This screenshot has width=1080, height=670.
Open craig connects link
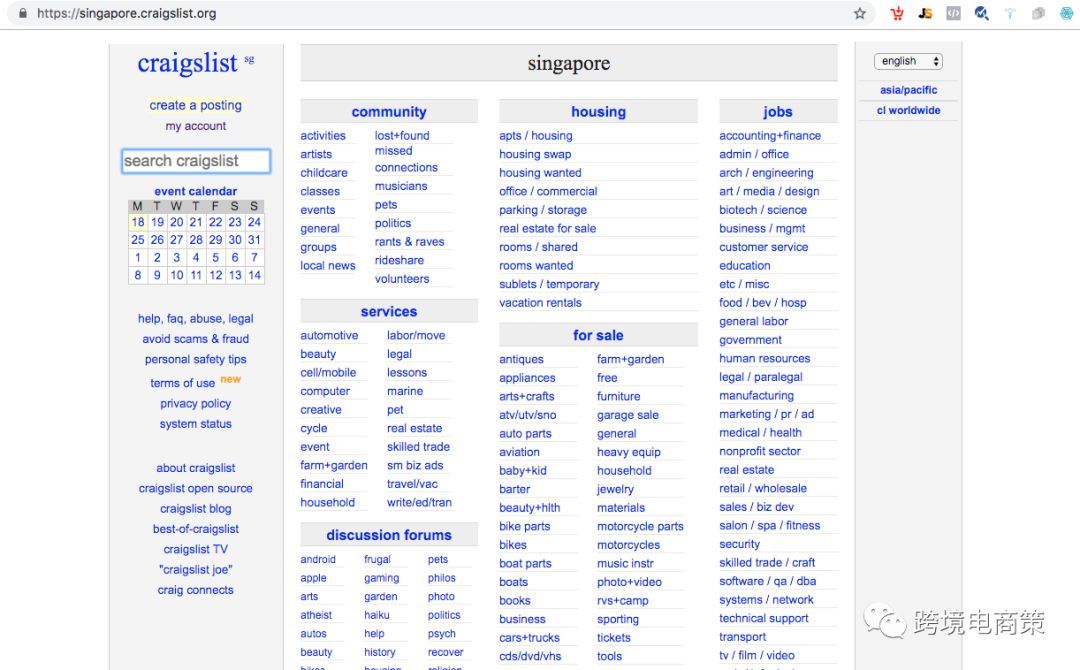(196, 590)
